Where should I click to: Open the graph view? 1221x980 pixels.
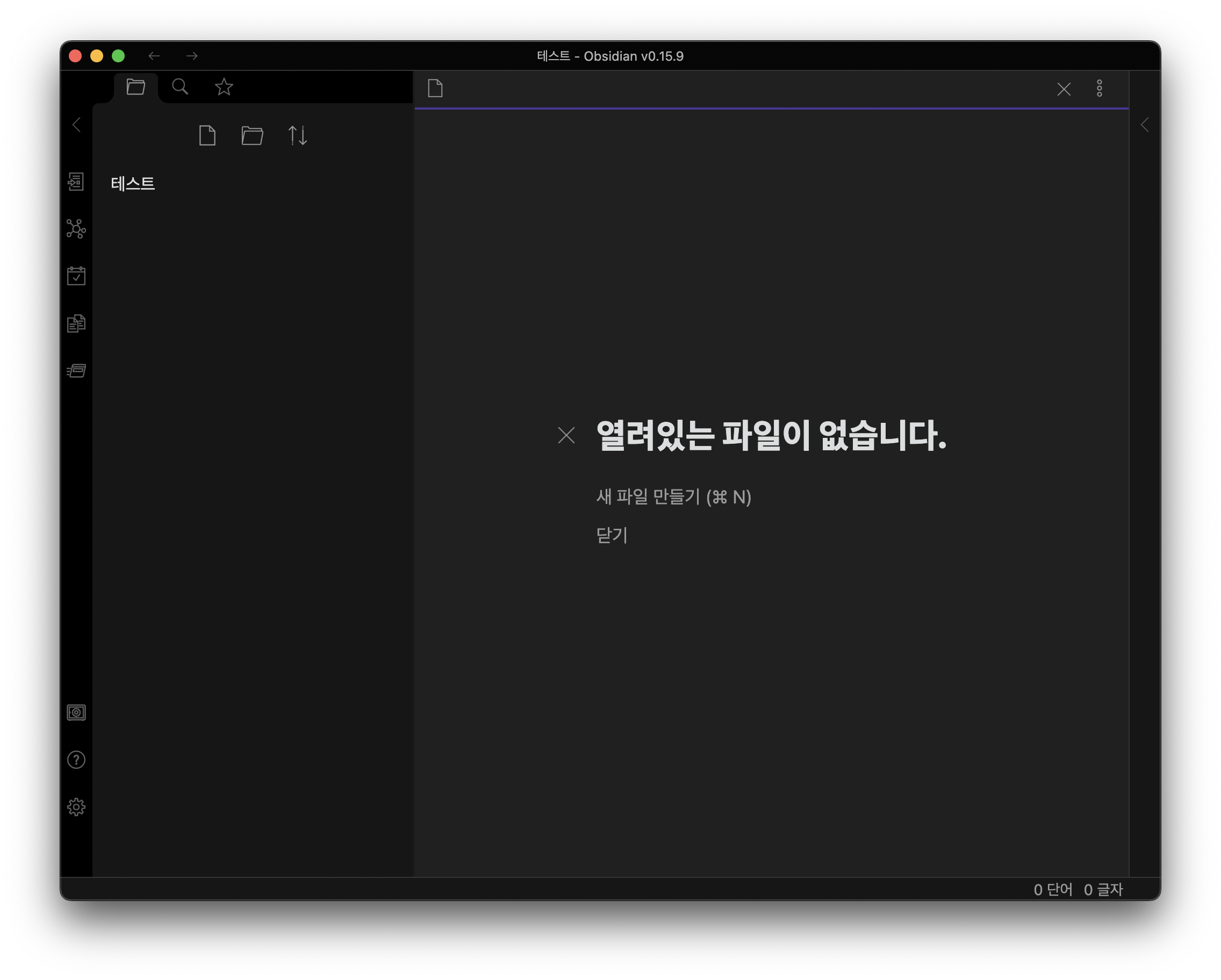click(x=76, y=229)
